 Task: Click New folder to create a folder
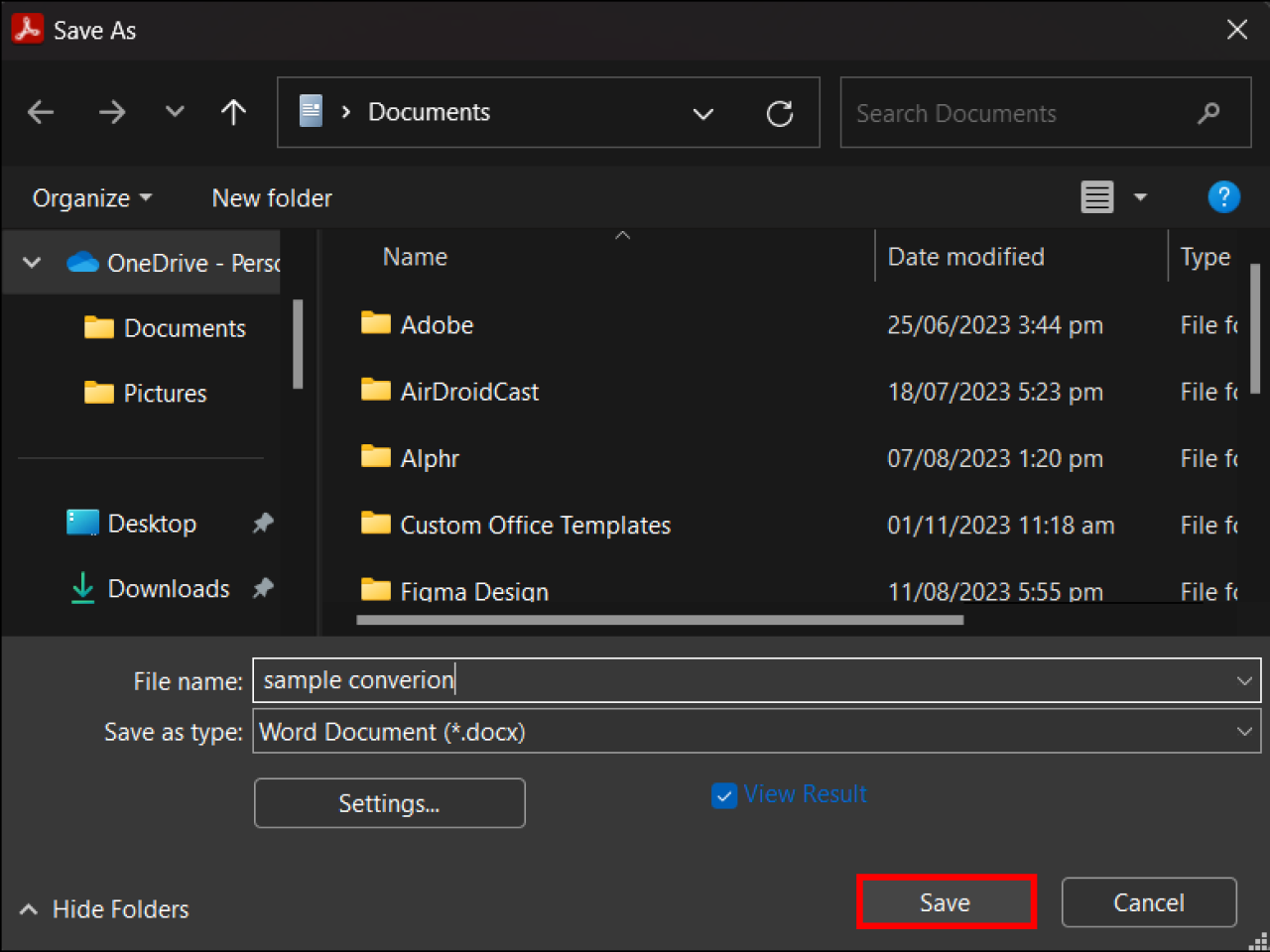click(271, 197)
